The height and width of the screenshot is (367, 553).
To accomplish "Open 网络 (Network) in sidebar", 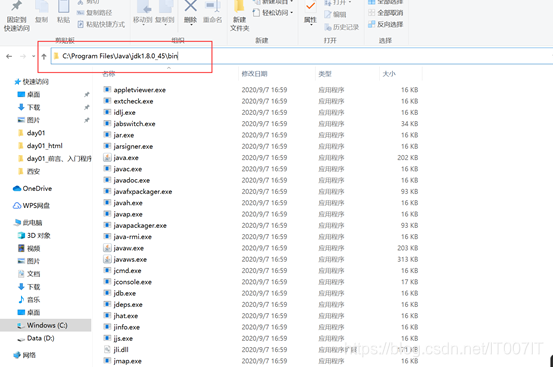I will [x=25, y=355].
